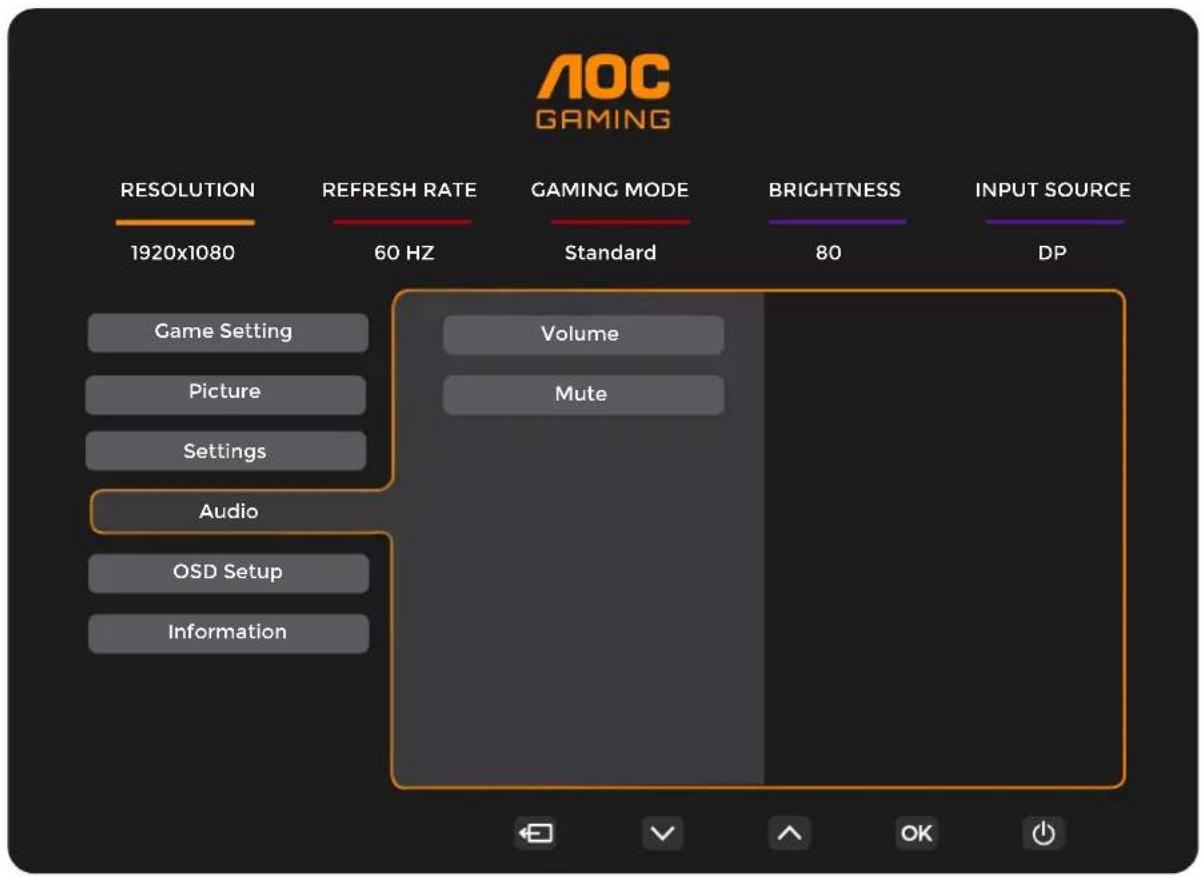Click the AOC Gaming logo

point(603,92)
